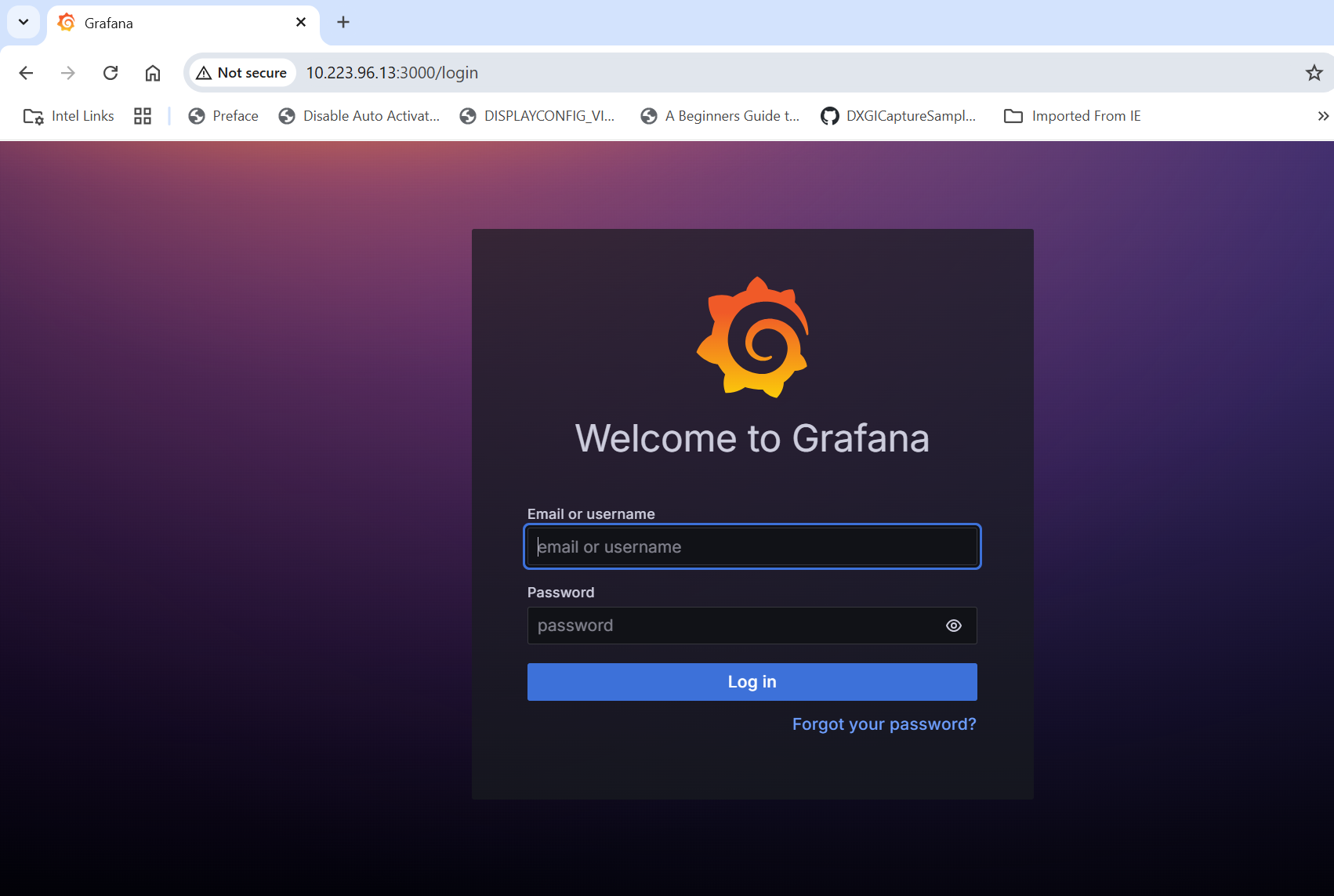Reload the page with refresh icon

click(111, 73)
